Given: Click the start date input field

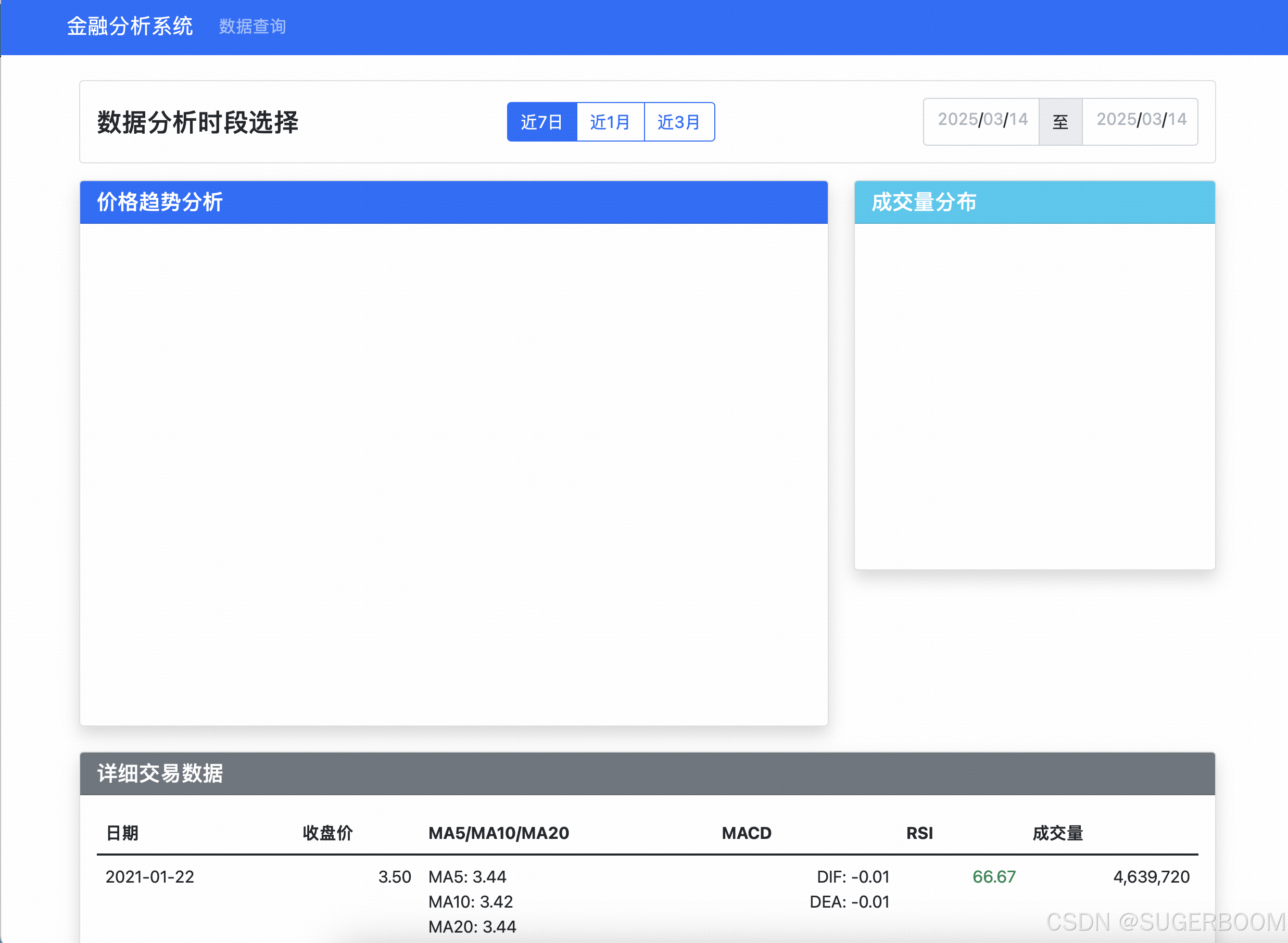Looking at the screenshot, I should pos(981,120).
